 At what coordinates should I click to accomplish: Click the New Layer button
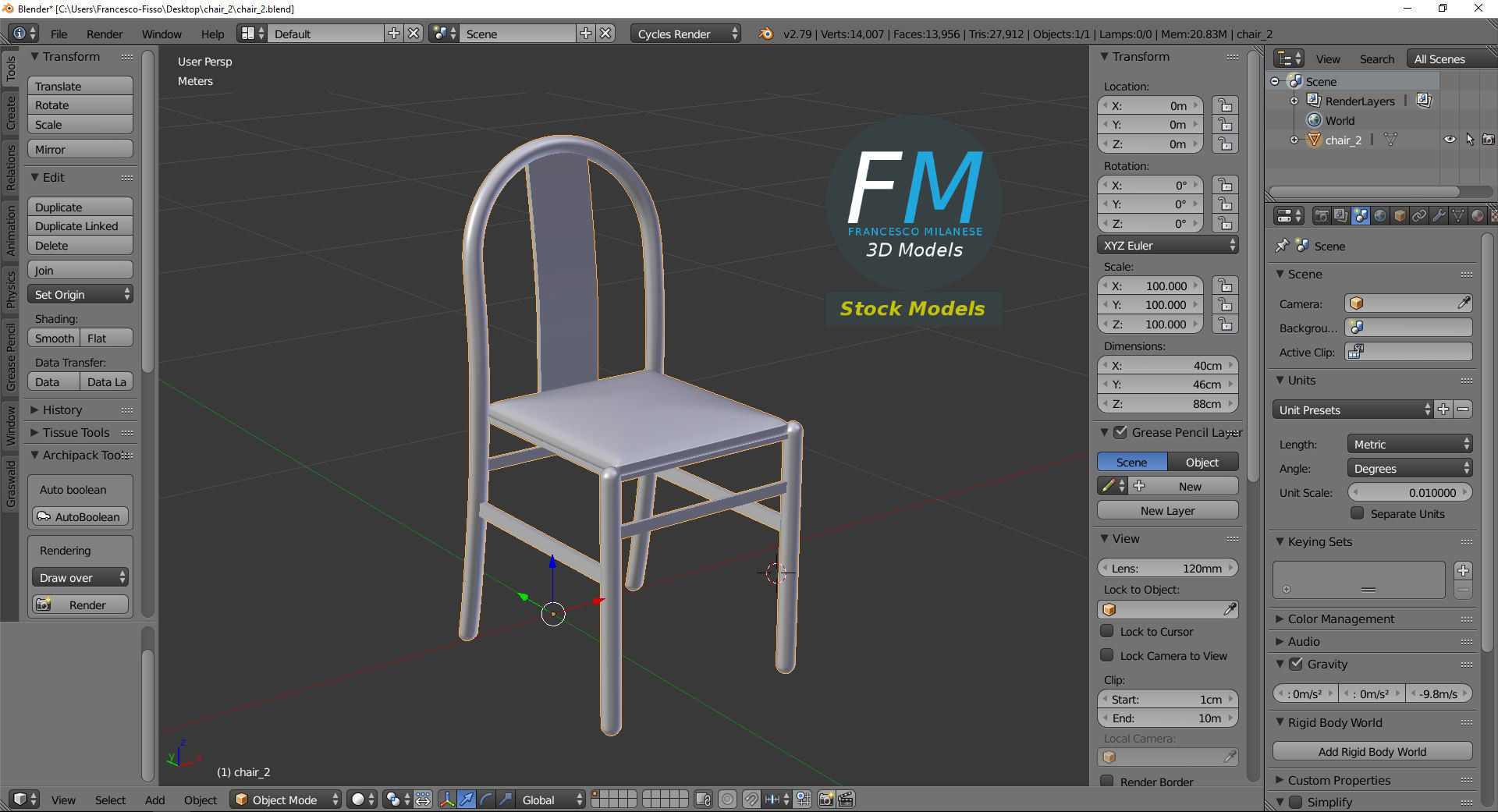click(1168, 510)
